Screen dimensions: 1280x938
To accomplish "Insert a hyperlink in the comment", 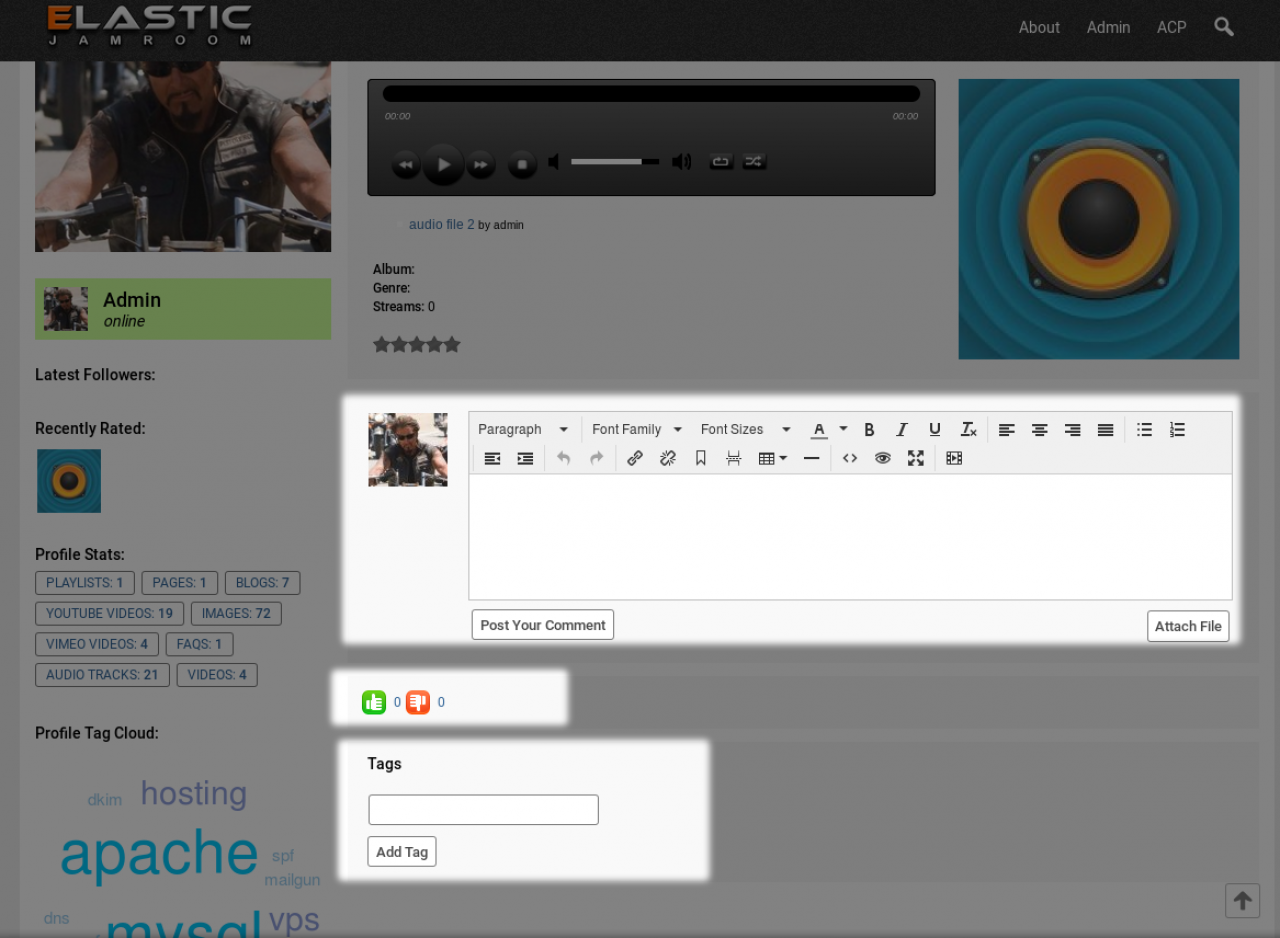I will pos(635,459).
